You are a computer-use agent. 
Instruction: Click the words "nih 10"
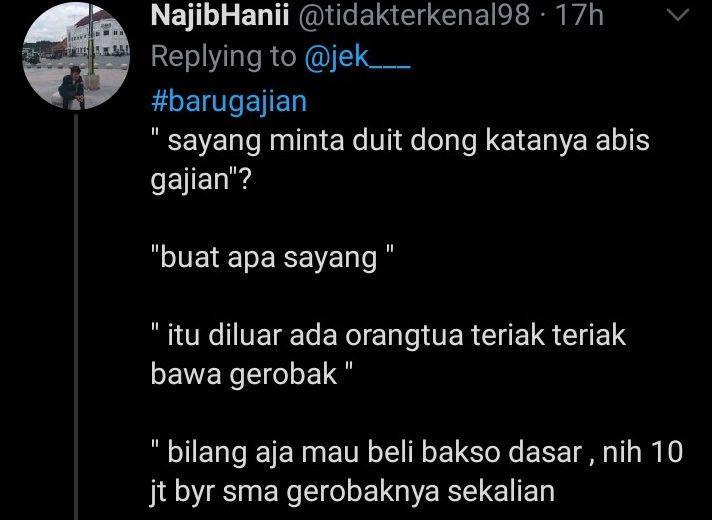pos(643,452)
